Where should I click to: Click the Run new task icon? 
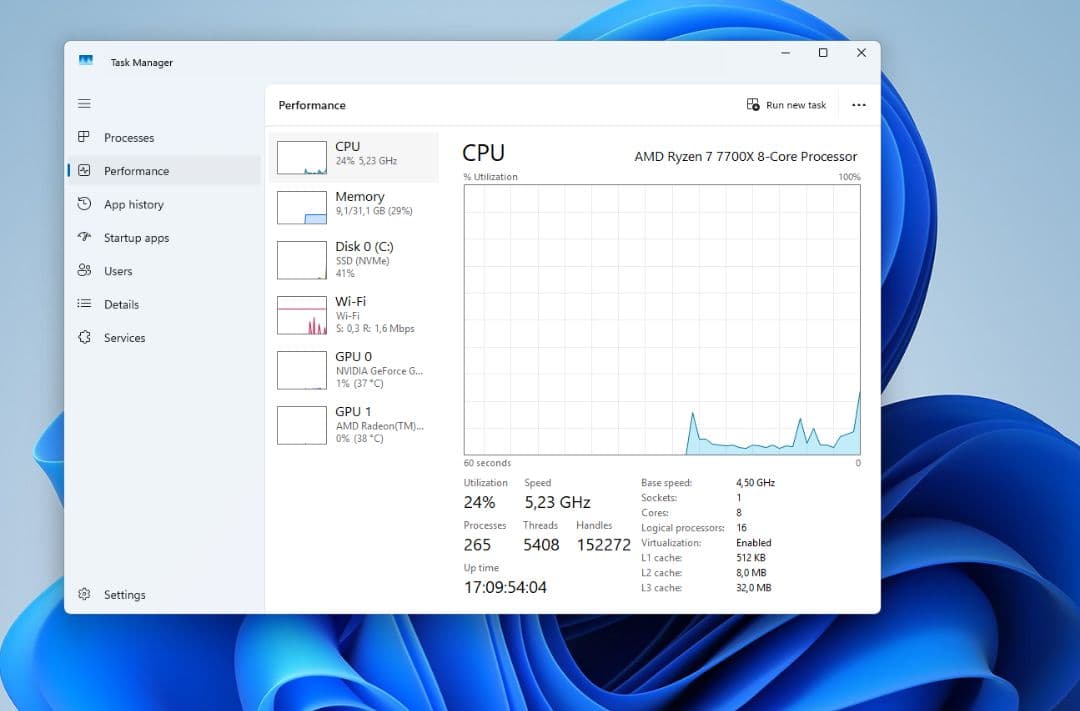[752, 104]
